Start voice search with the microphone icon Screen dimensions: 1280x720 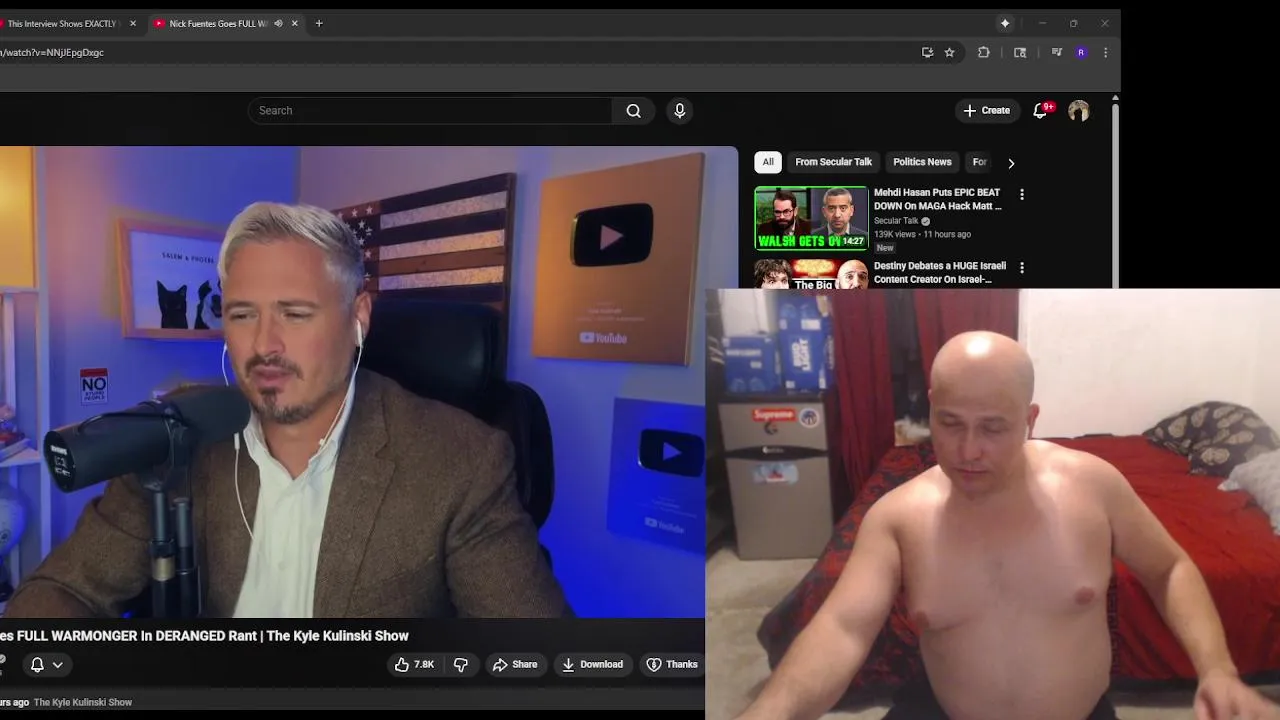(x=680, y=111)
